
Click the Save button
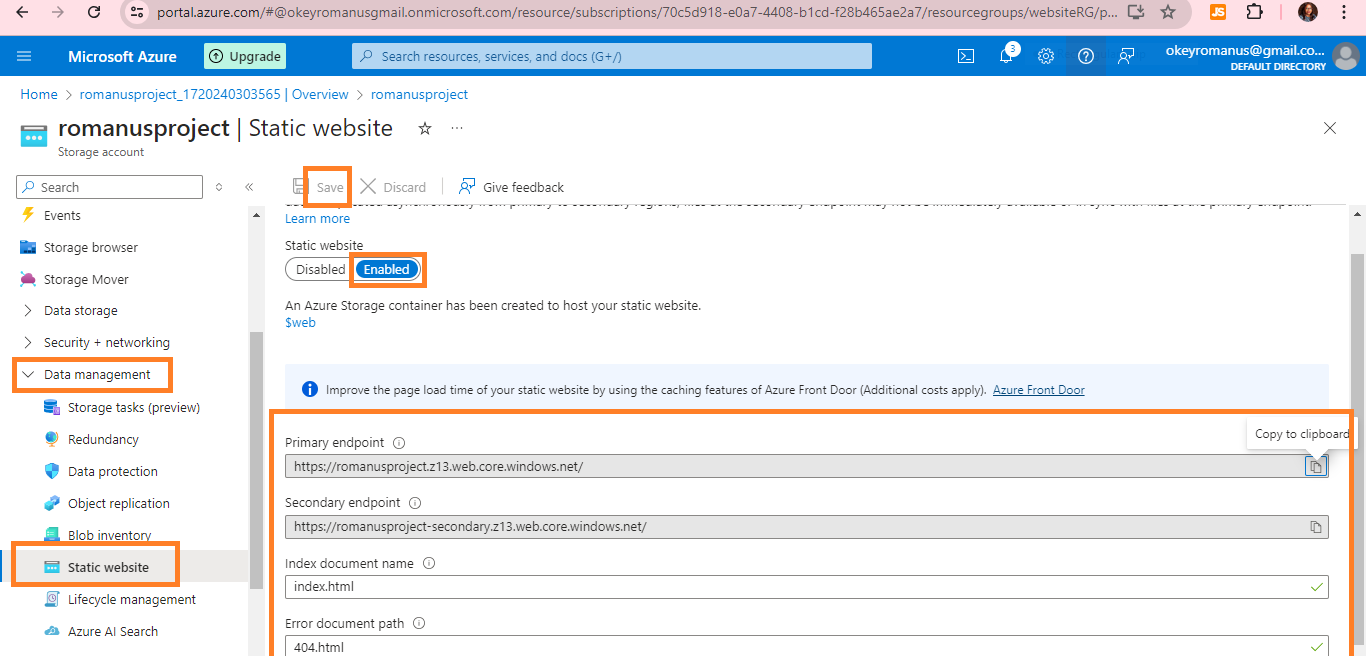pyautogui.click(x=319, y=187)
